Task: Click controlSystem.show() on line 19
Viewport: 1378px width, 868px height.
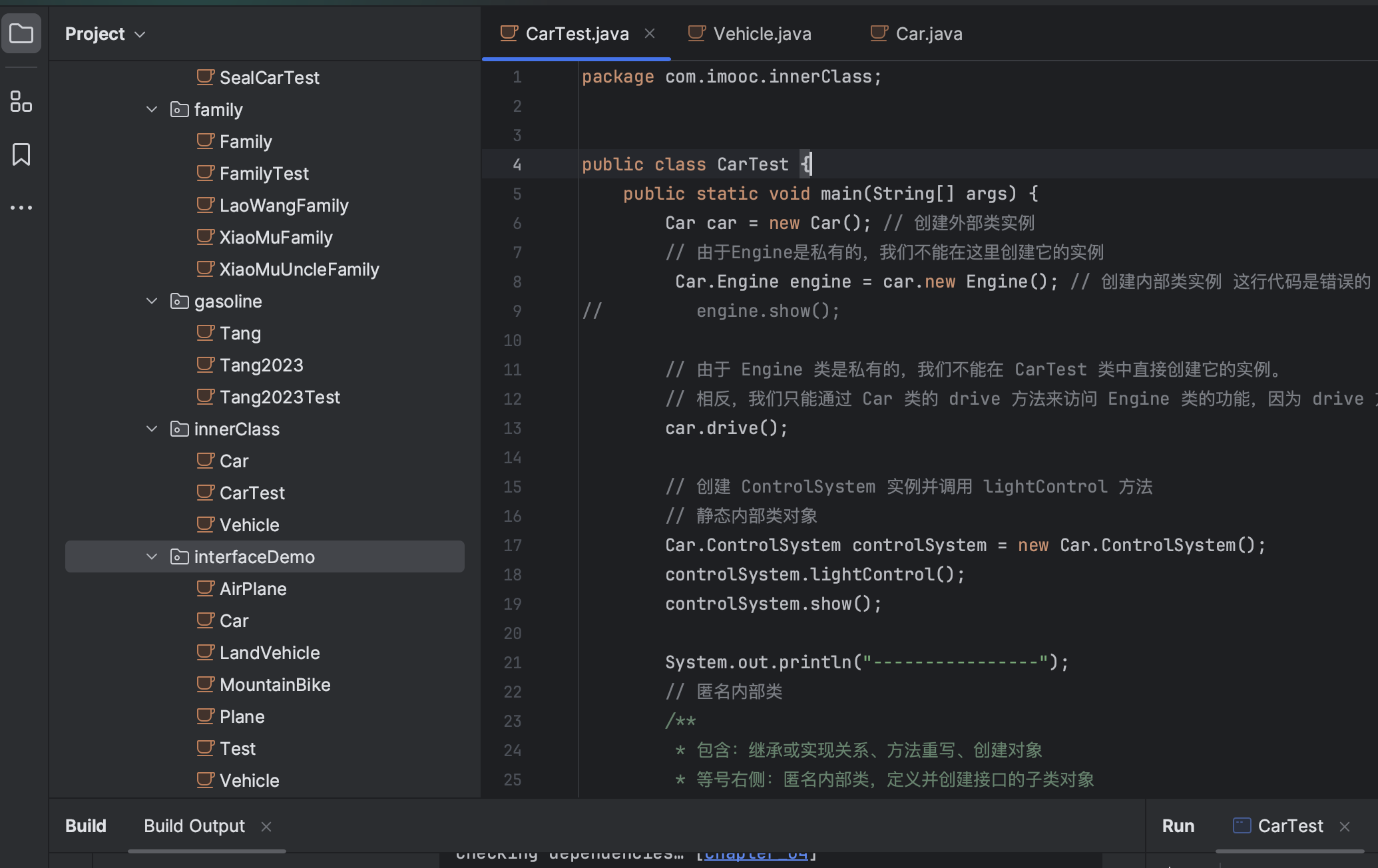Action: coord(774,604)
